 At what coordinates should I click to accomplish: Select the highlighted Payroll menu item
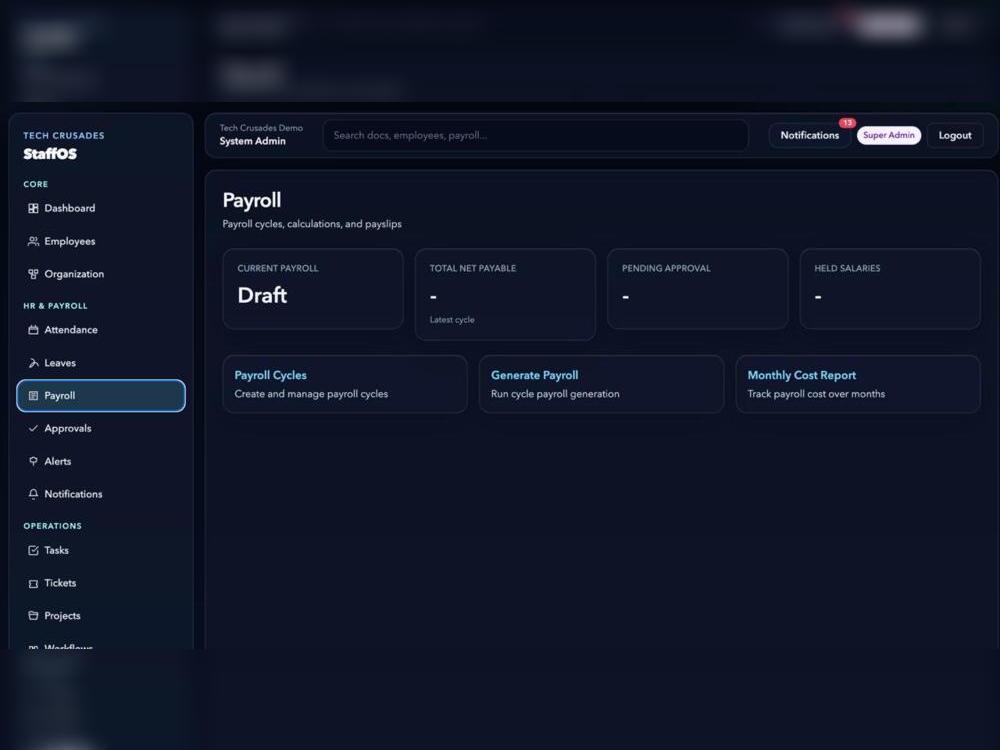point(101,395)
